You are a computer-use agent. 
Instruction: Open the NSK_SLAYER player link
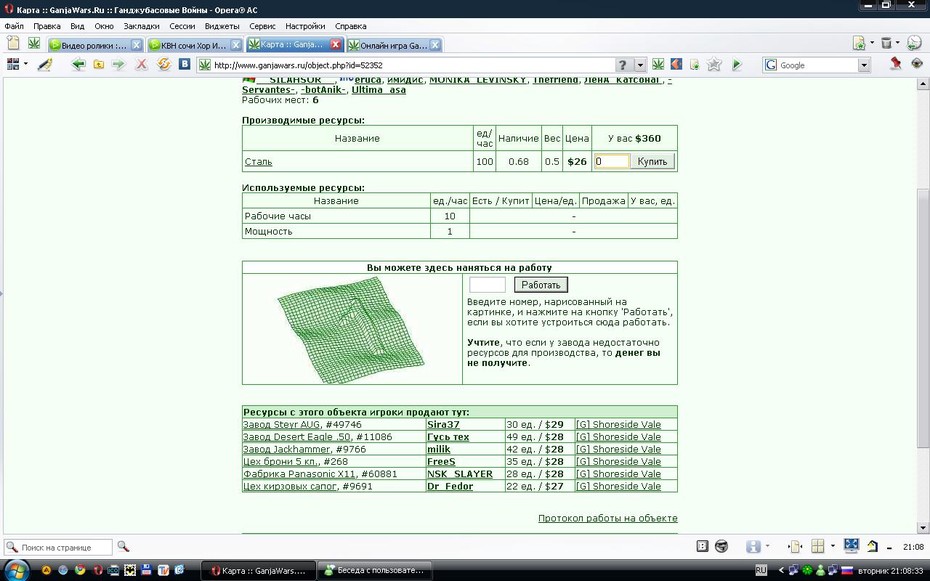[x=460, y=474]
